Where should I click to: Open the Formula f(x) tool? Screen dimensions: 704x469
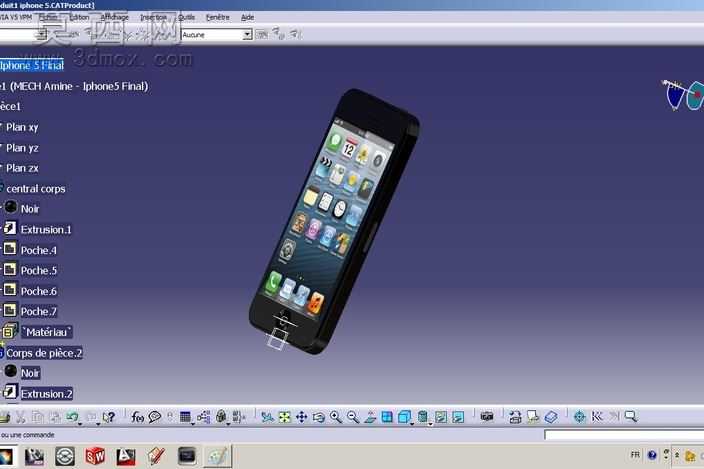click(137, 417)
